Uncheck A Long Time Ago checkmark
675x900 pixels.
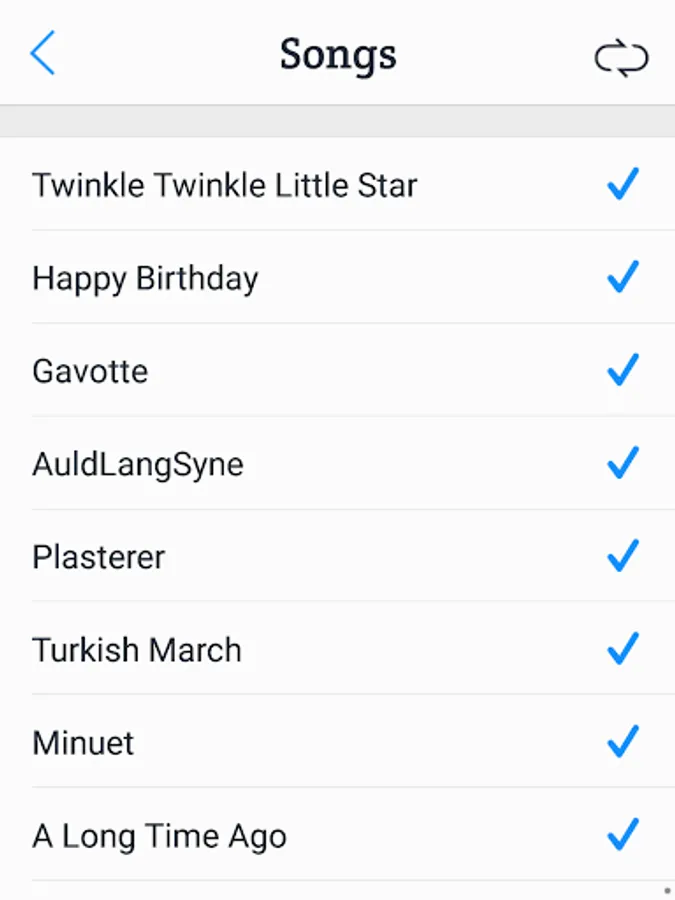(622, 835)
